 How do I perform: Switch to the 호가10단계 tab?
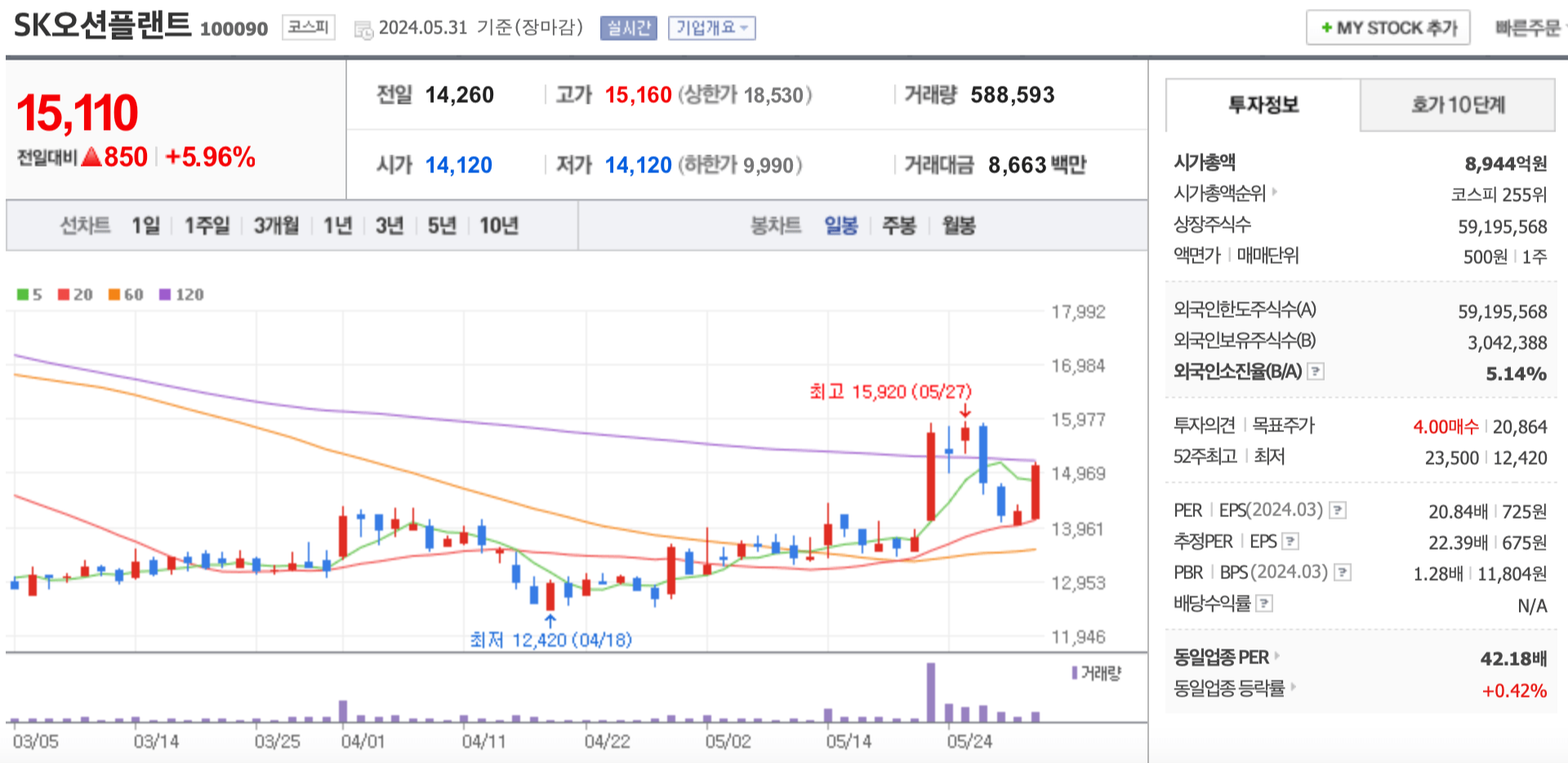[x=1458, y=105]
